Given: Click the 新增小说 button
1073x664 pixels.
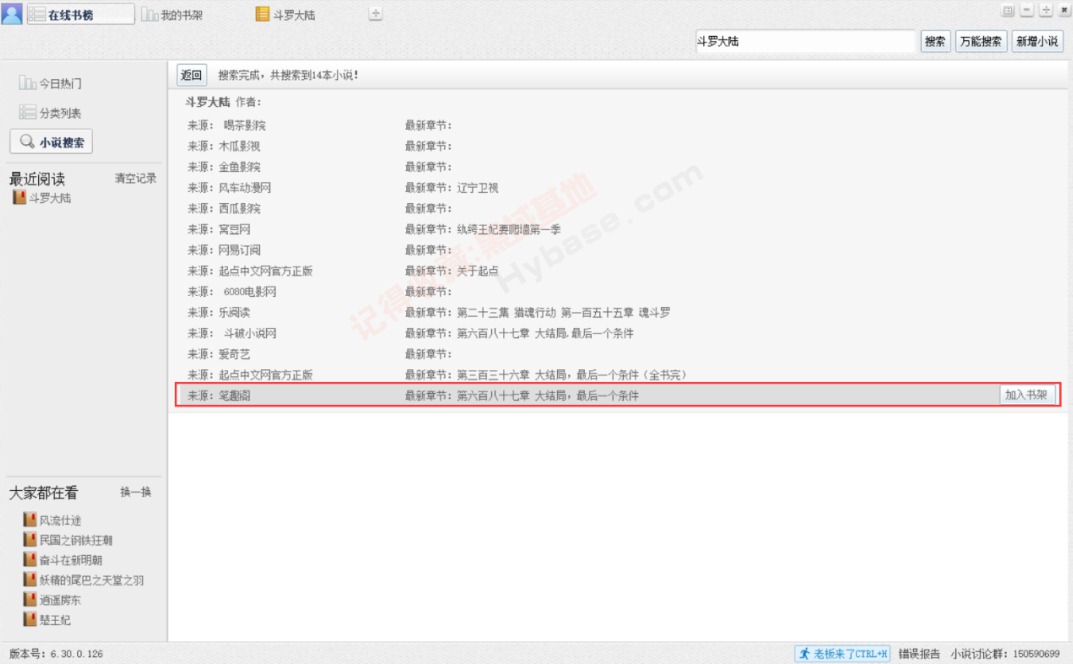Looking at the screenshot, I should pos(1037,41).
